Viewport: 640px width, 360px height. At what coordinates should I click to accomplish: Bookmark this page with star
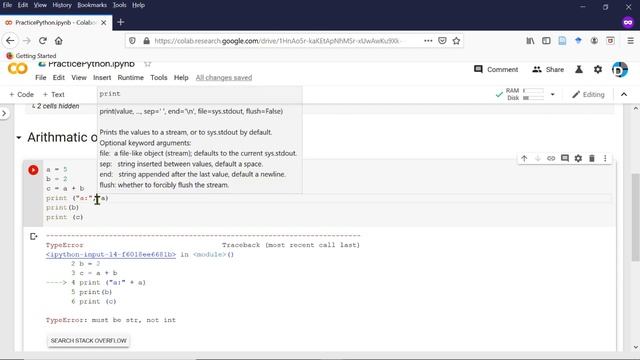point(456,41)
